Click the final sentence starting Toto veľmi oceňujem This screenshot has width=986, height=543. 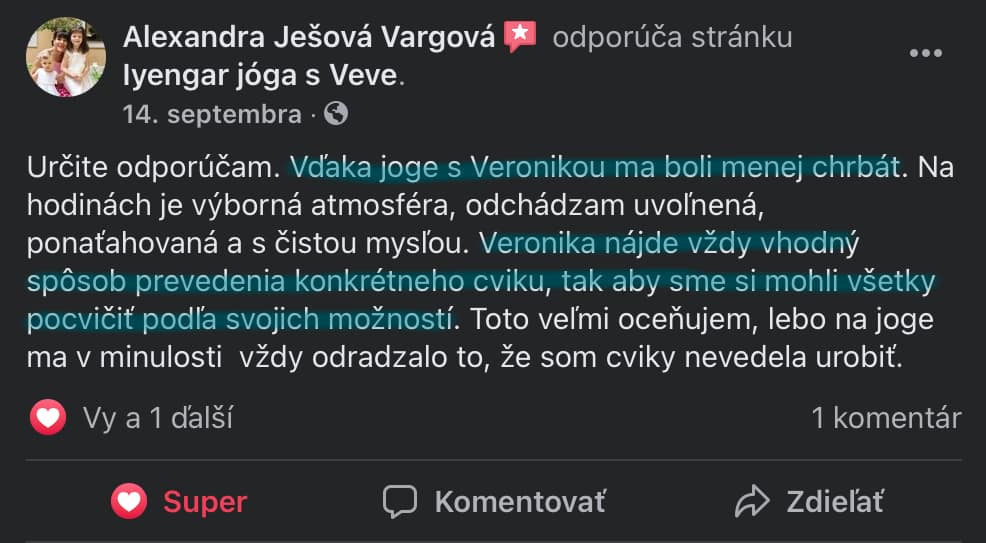pos(700,320)
